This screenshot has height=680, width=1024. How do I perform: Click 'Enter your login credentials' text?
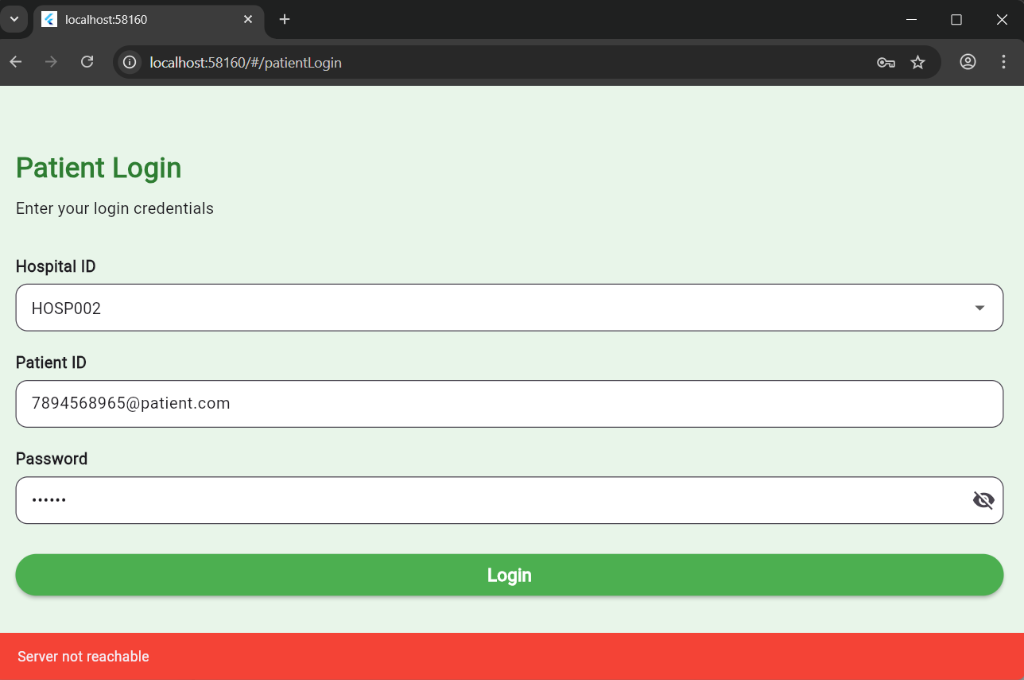pos(114,208)
